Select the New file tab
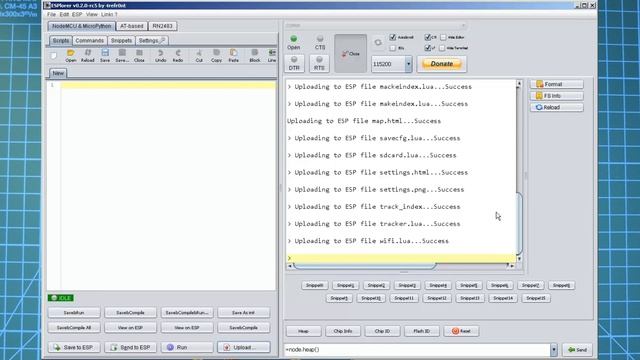Image resolution: width=640 pixels, height=360 pixels. pos(58,73)
